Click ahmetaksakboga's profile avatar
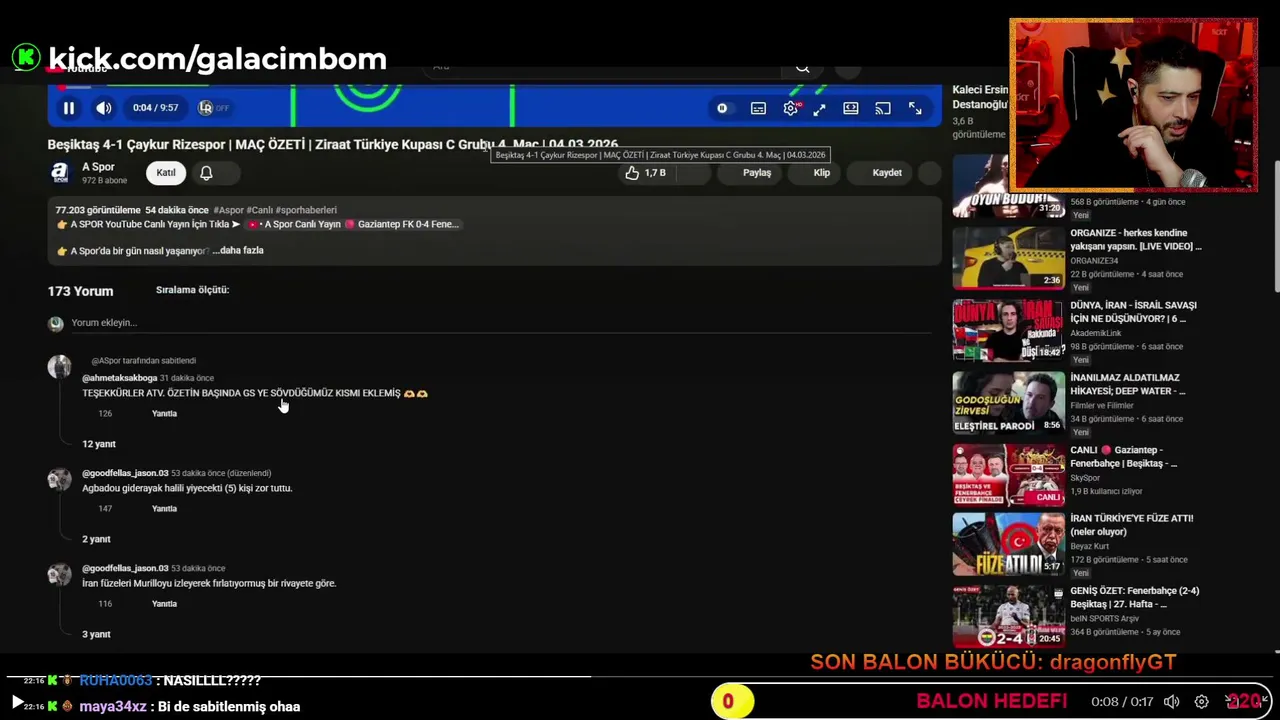Viewport: 1280px width, 720px height. point(60,367)
